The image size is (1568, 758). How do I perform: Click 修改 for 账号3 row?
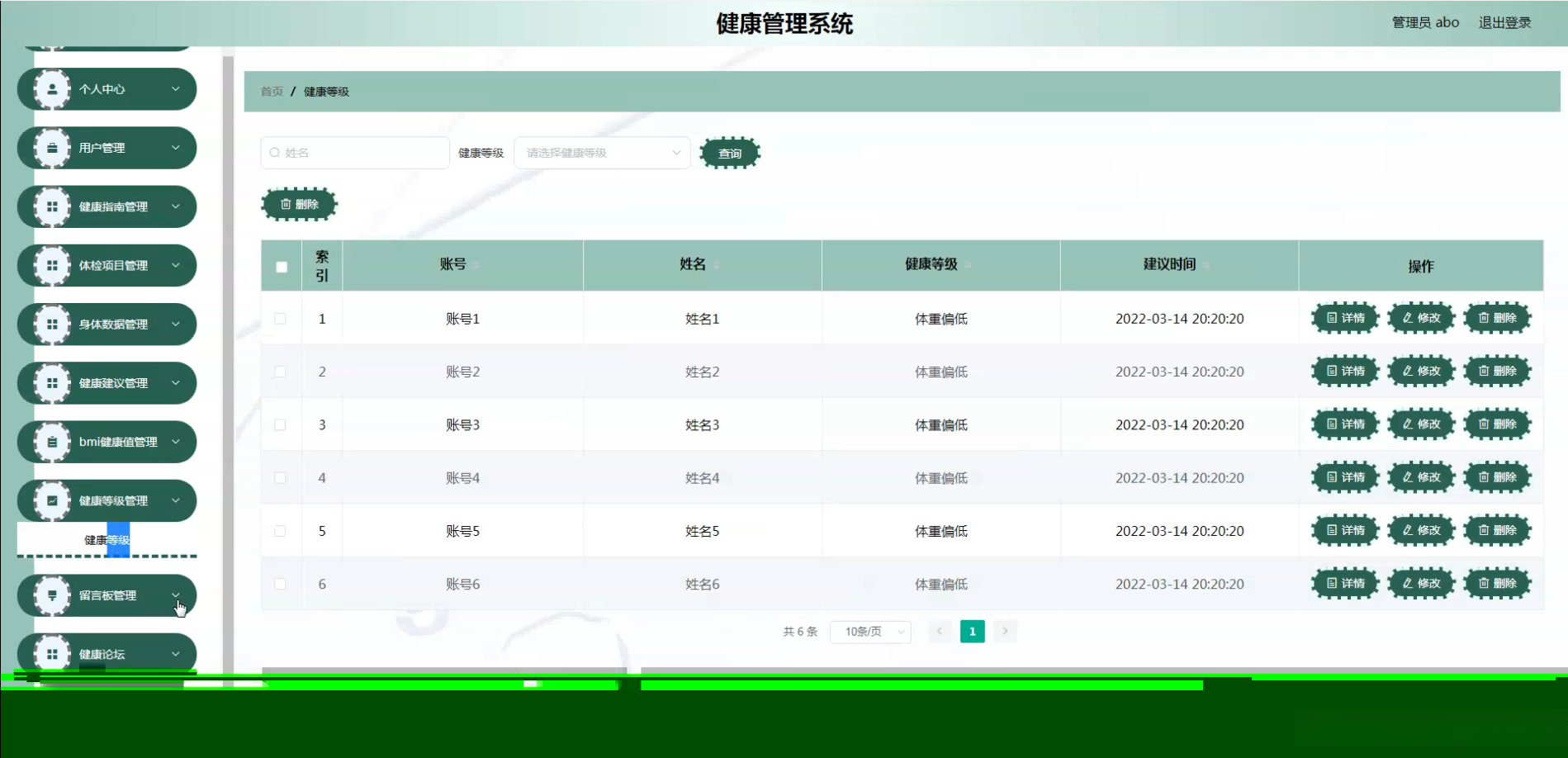(1421, 424)
